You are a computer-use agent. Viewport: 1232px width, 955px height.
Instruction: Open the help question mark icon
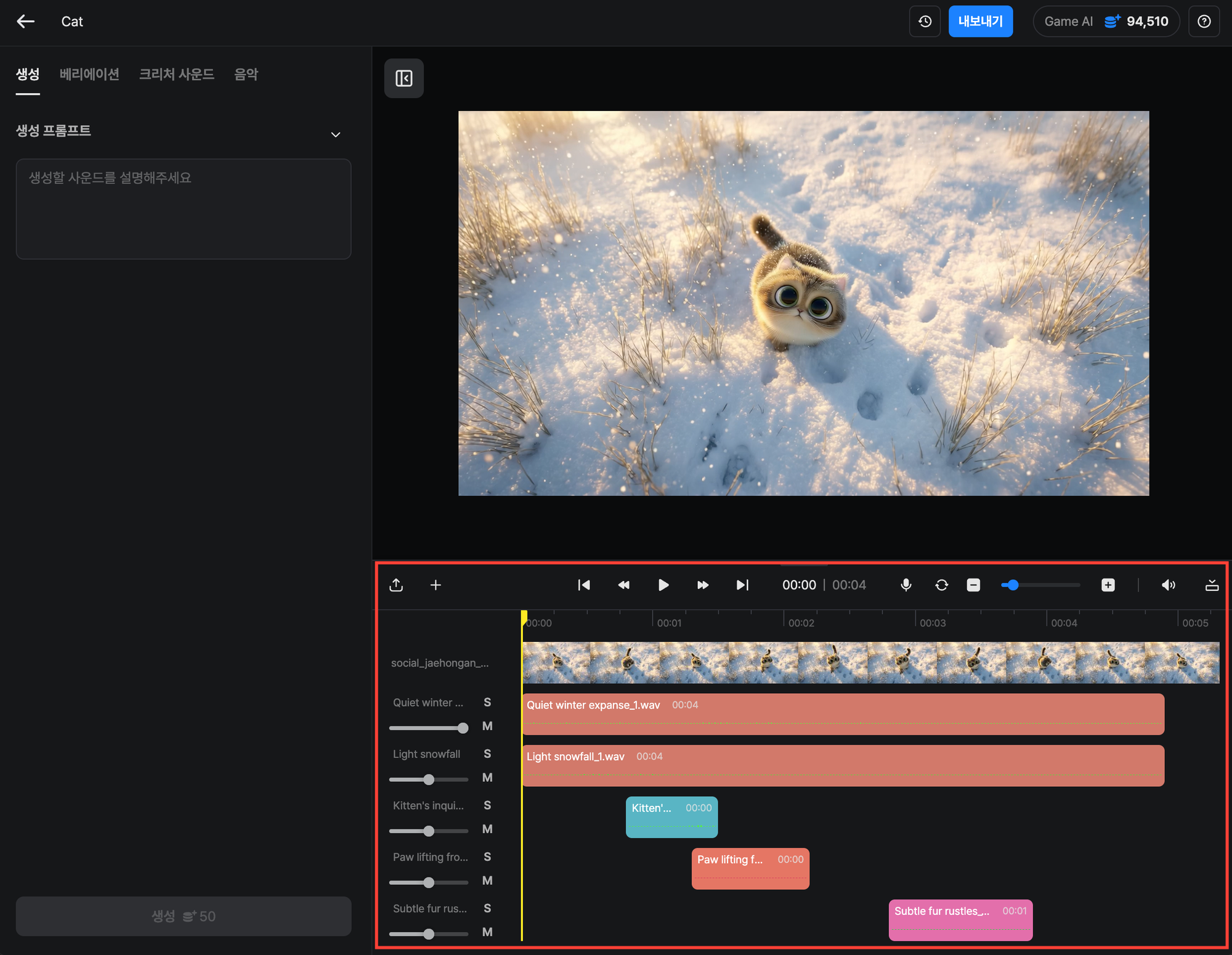coord(1204,22)
